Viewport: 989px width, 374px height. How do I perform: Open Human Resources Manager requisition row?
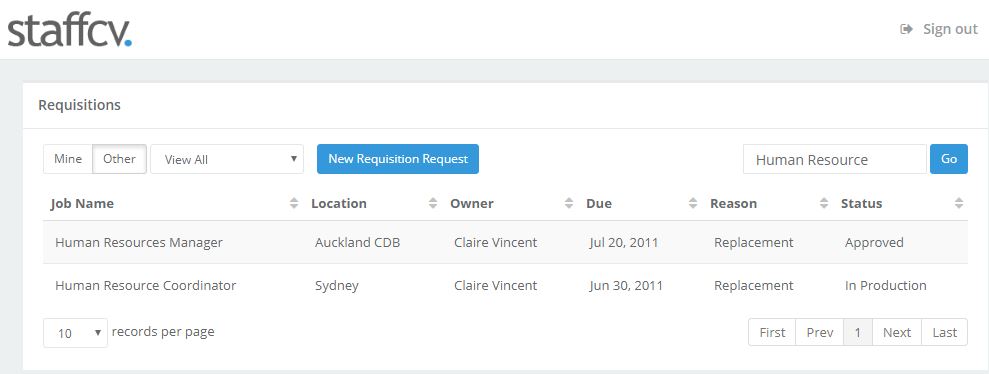(x=505, y=242)
